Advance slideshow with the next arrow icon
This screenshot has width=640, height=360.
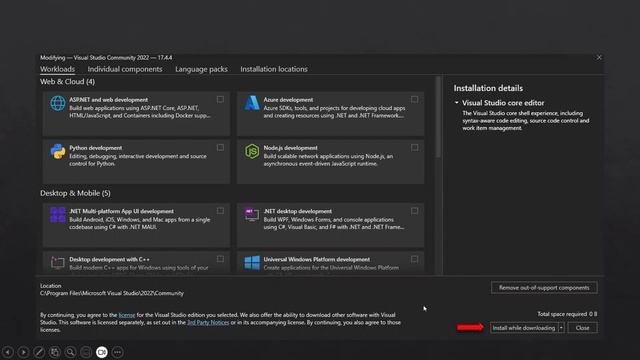click(x=23, y=352)
